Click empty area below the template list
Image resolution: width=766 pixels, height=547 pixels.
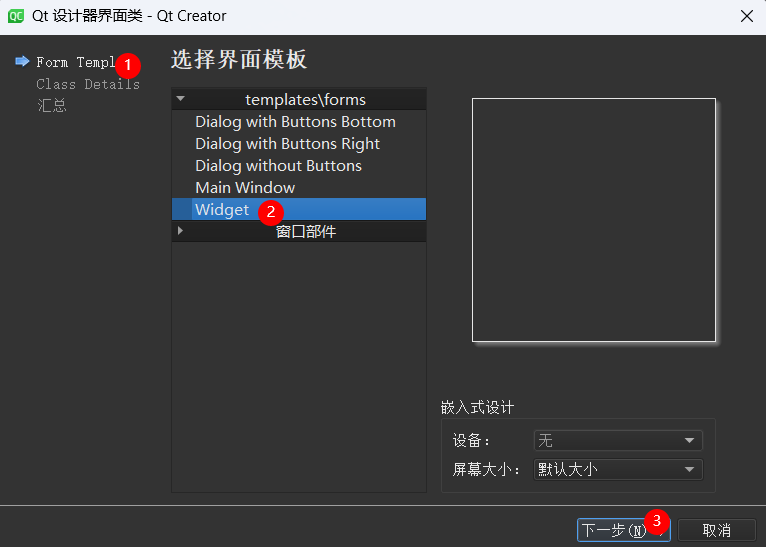[298, 370]
